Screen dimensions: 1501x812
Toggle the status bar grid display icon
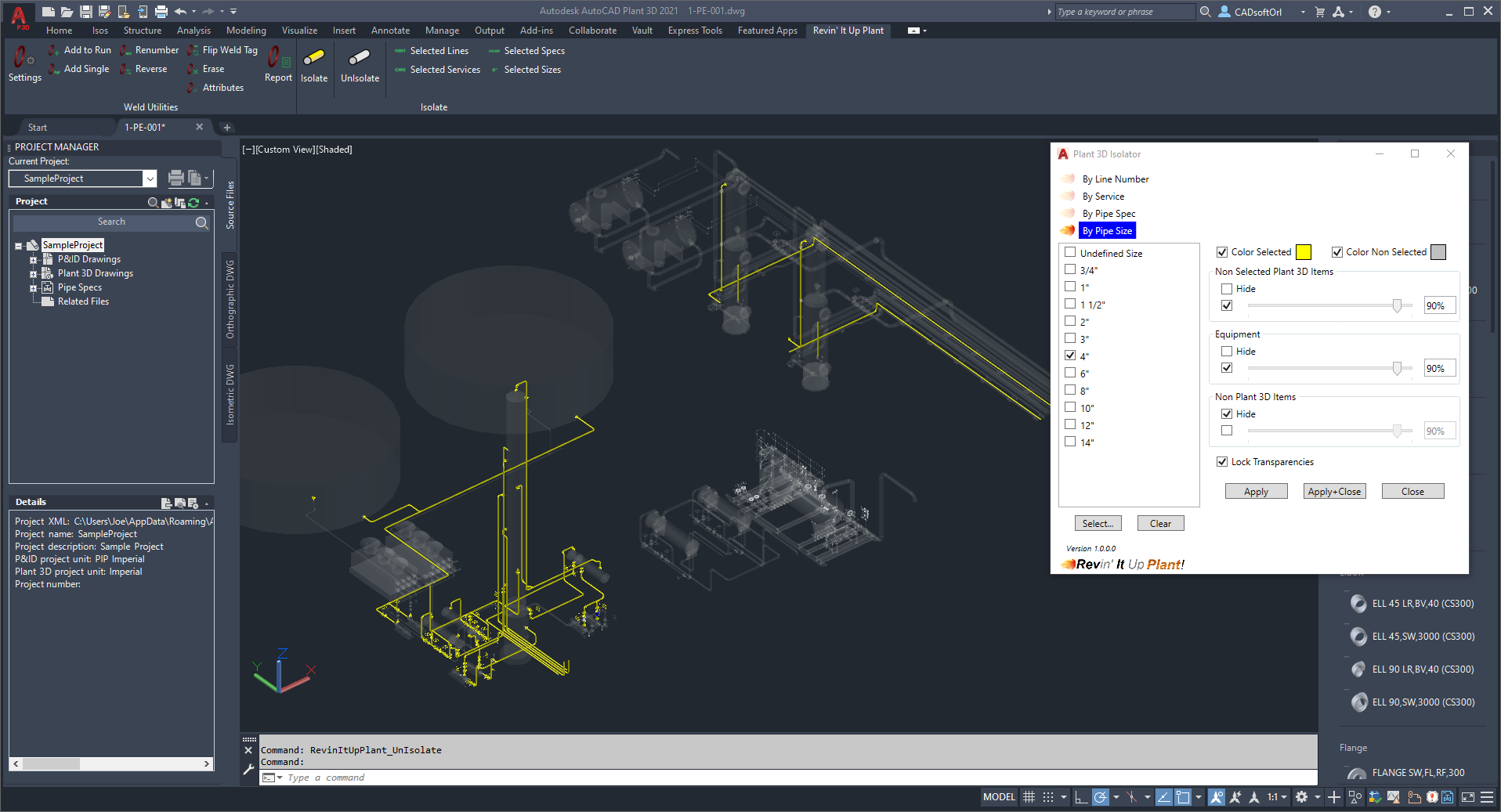tap(1029, 797)
